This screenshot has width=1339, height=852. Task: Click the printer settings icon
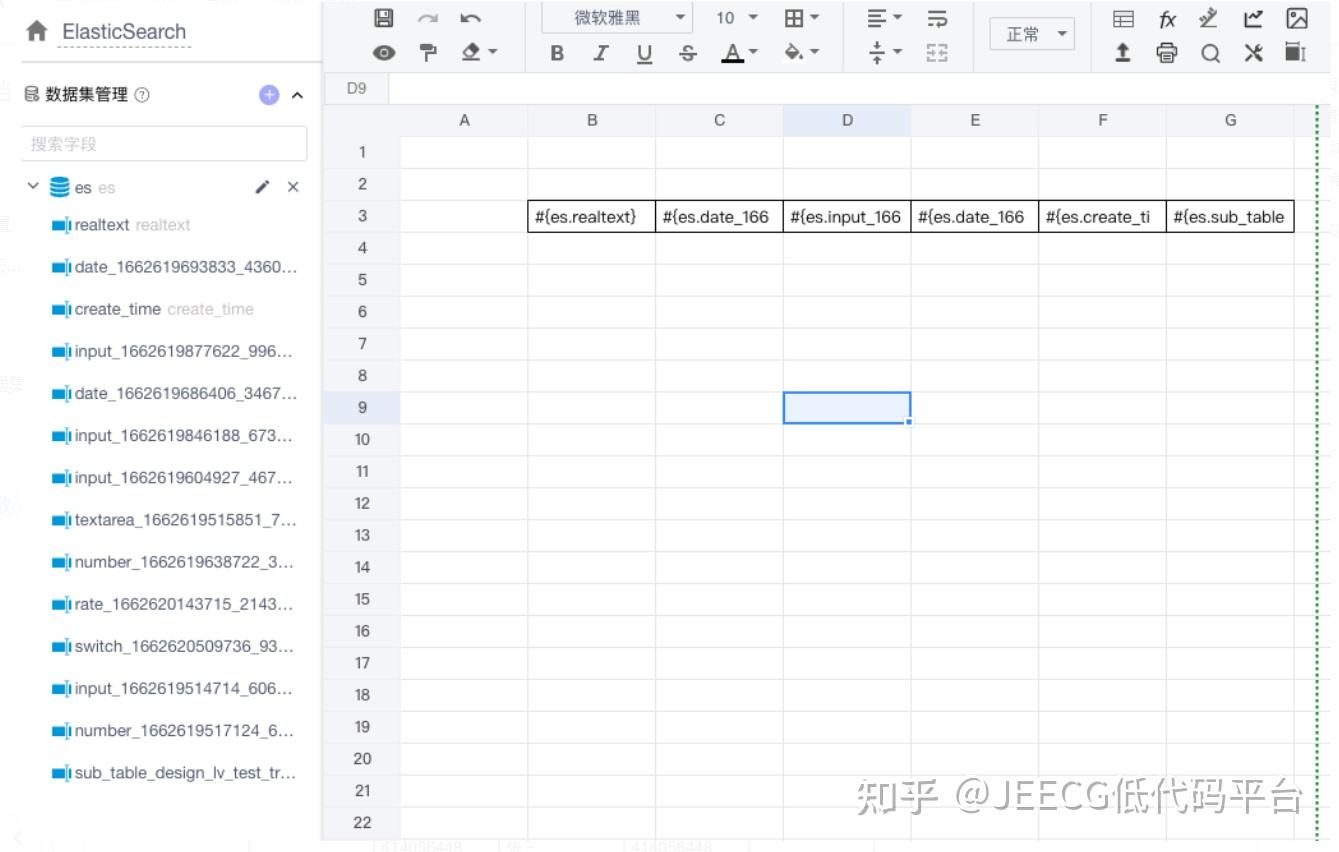click(1167, 53)
